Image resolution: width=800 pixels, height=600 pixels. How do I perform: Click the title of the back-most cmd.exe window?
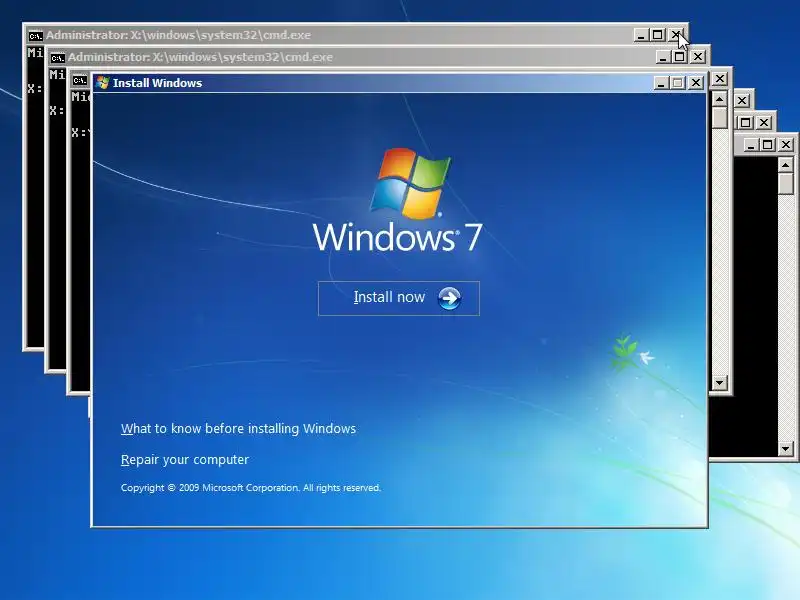click(178, 35)
